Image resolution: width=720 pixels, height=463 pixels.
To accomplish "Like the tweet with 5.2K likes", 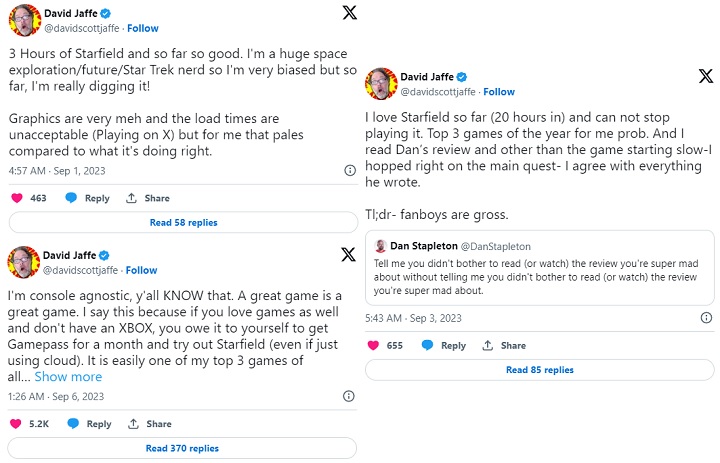I will [17, 424].
